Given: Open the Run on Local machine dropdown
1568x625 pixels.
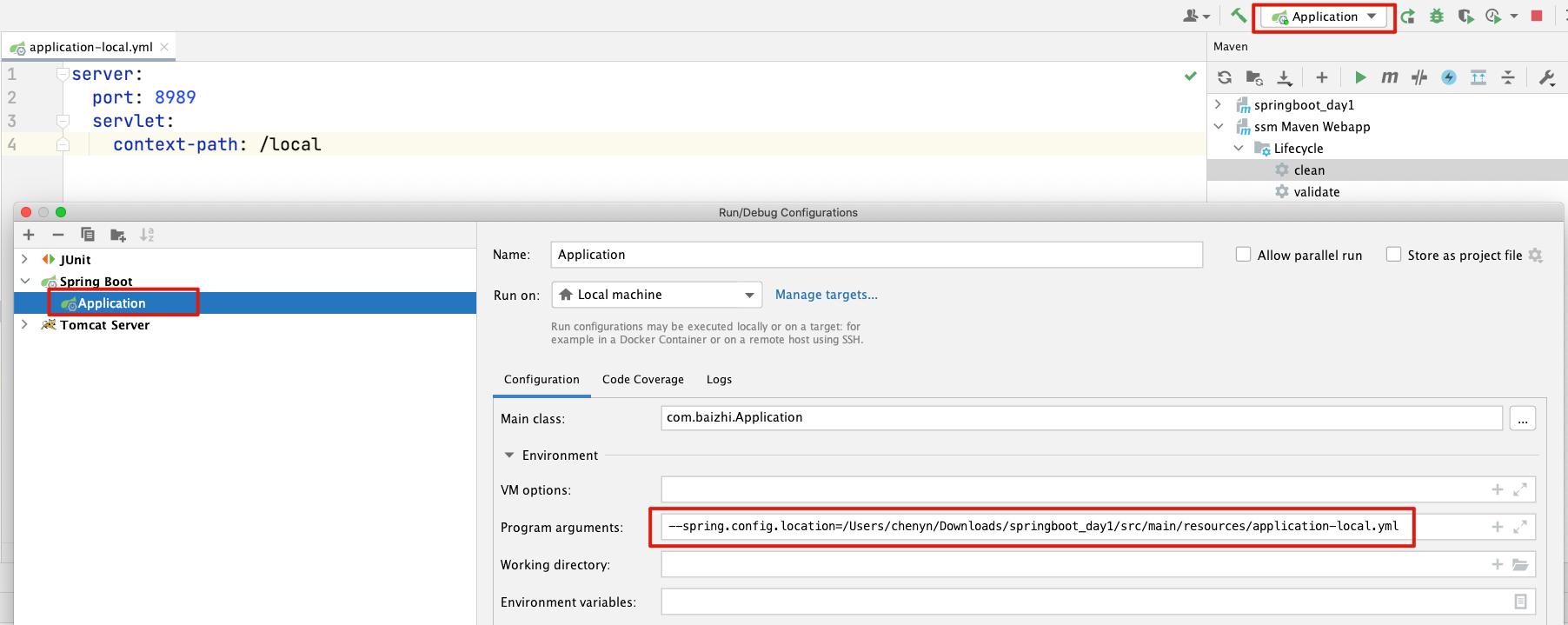Looking at the screenshot, I should 656,295.
